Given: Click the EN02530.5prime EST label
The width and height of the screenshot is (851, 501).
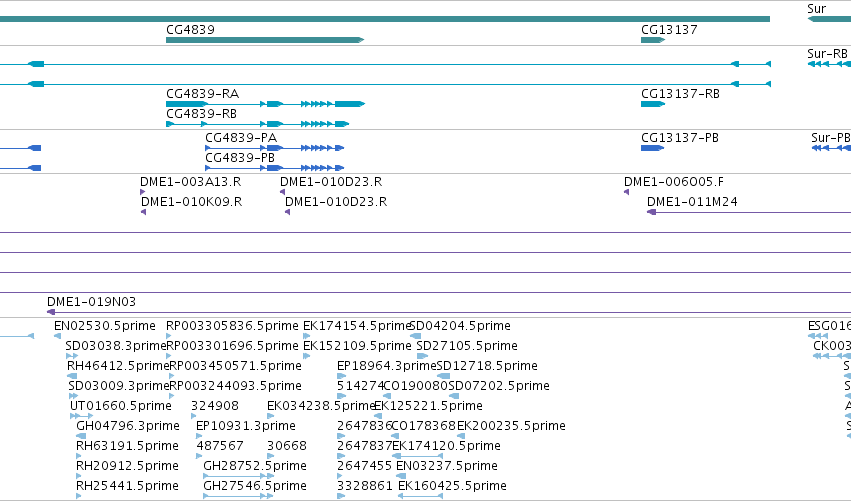Looking at the screenshot, I should (105, 326).
